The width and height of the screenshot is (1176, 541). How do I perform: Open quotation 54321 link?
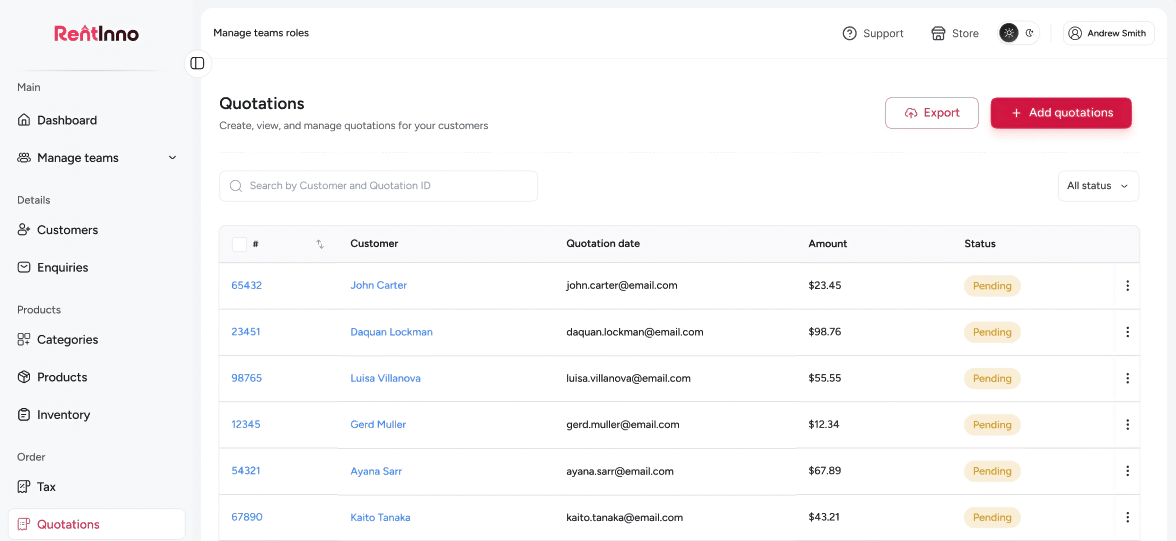(x=246, y=471)
